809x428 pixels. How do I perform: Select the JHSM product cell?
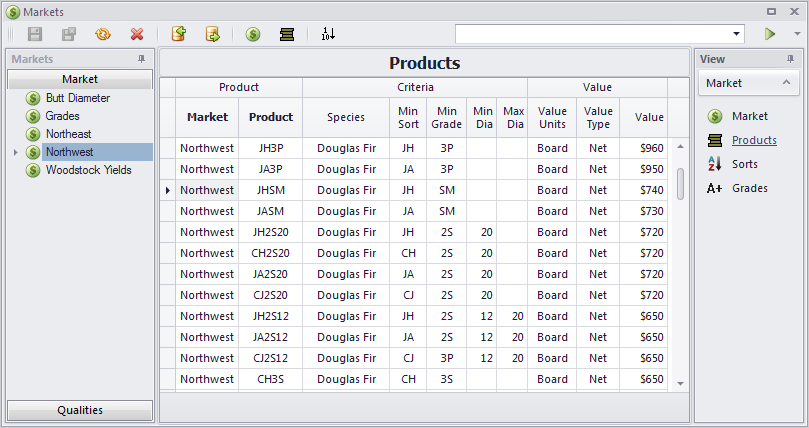pos(271,190)
